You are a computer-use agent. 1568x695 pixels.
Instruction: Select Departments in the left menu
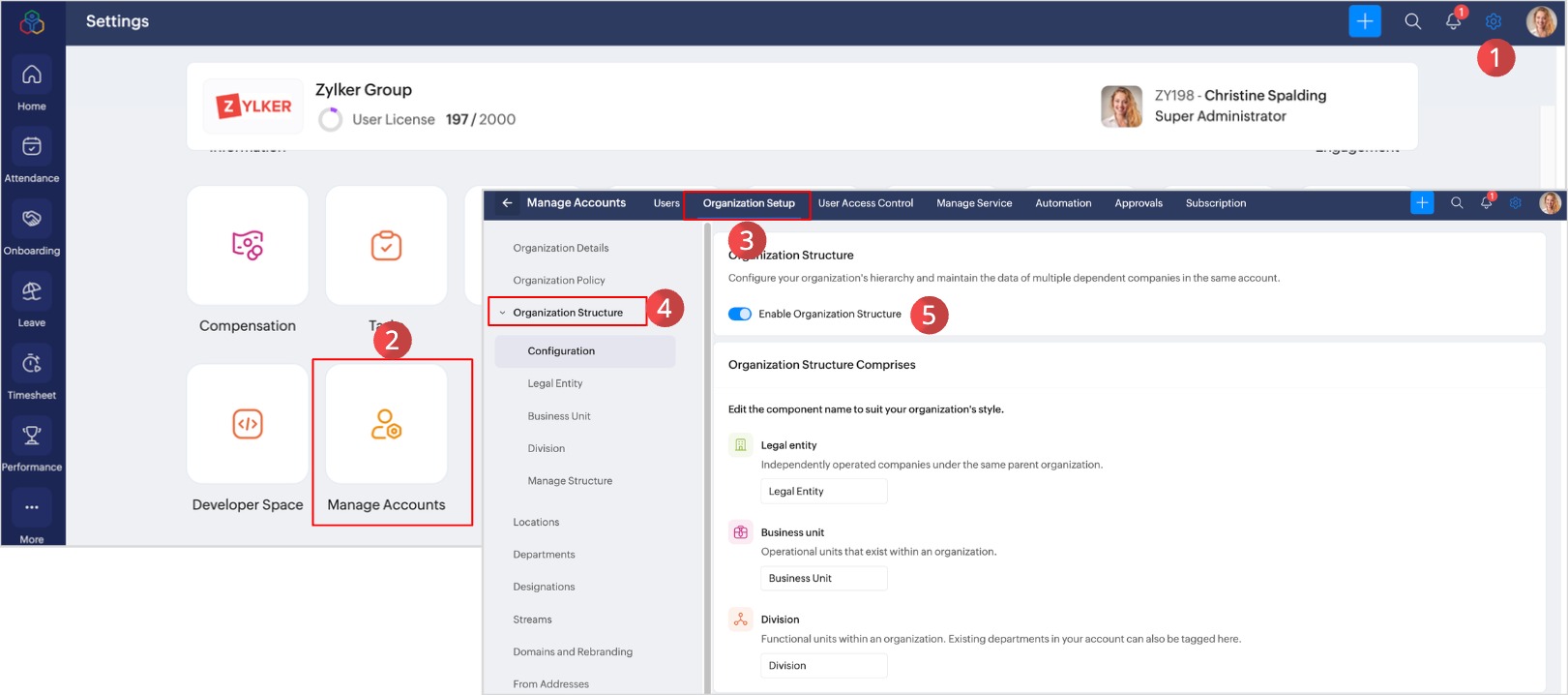[x=544, y=555]
